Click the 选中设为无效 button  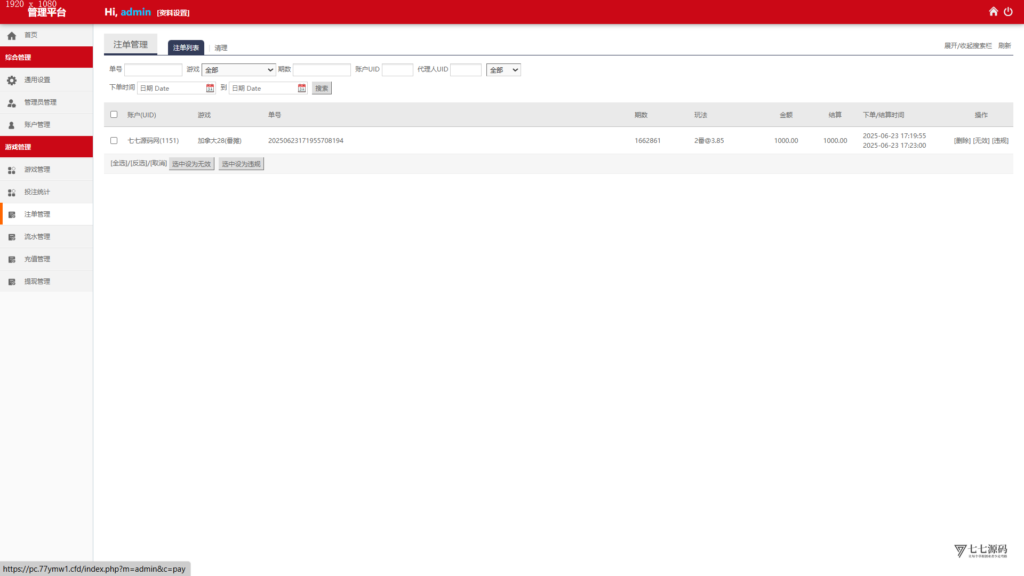coord(191,164)
